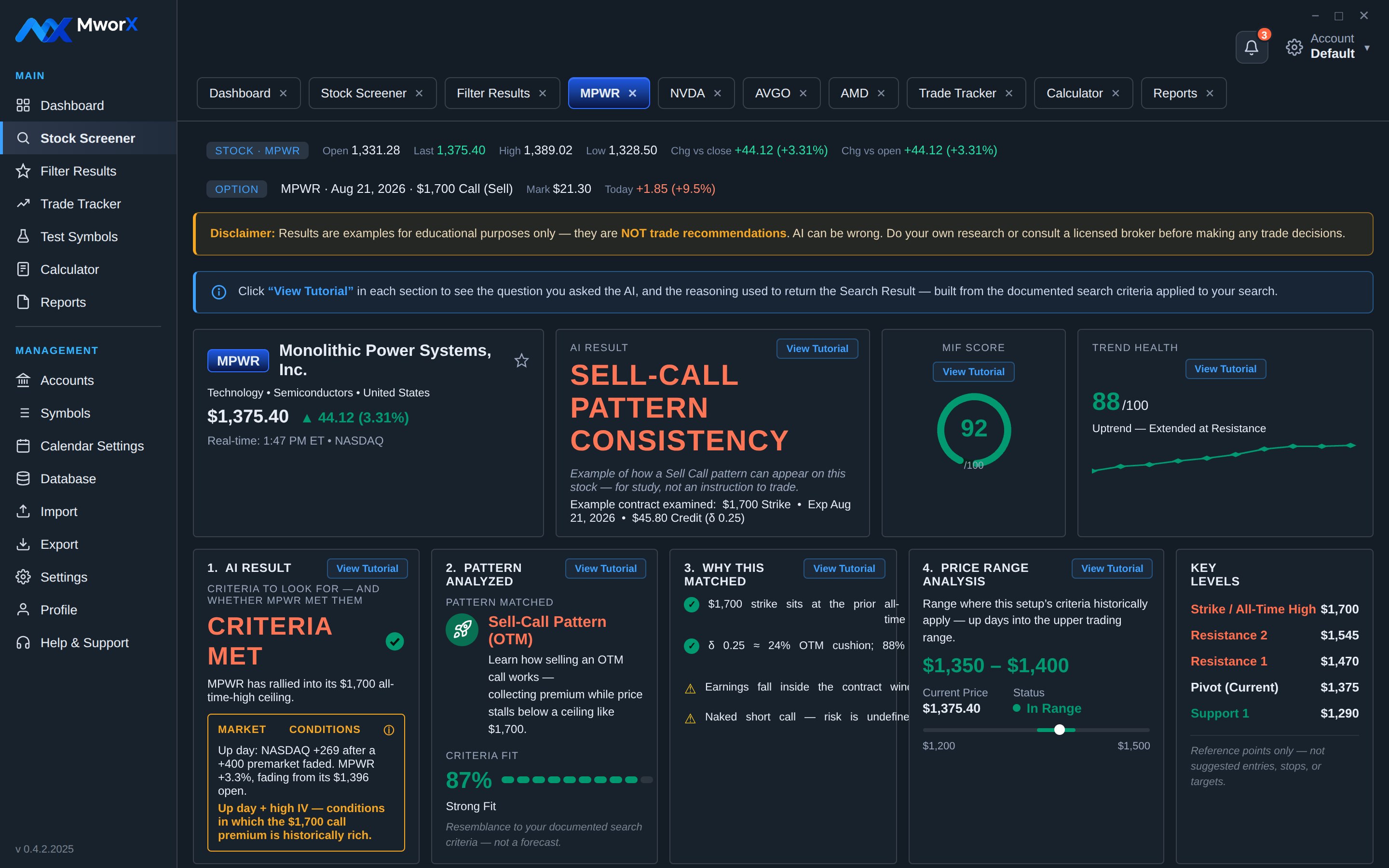Open View Tutorial for MIF Score
The width and height of the screenshot is (1389, 868).
point(973,371)
